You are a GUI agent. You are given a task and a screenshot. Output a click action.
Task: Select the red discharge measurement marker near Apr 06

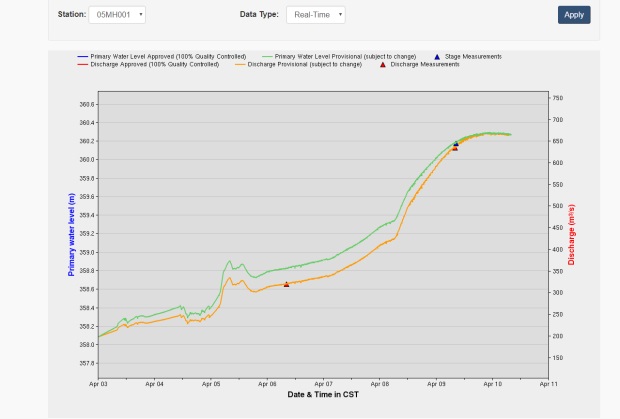coord(286,284)
